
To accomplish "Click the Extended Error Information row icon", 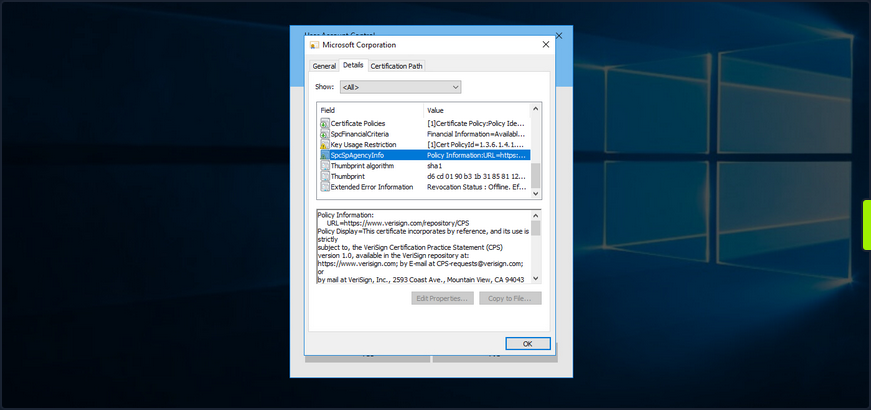I will coord(325,187).
